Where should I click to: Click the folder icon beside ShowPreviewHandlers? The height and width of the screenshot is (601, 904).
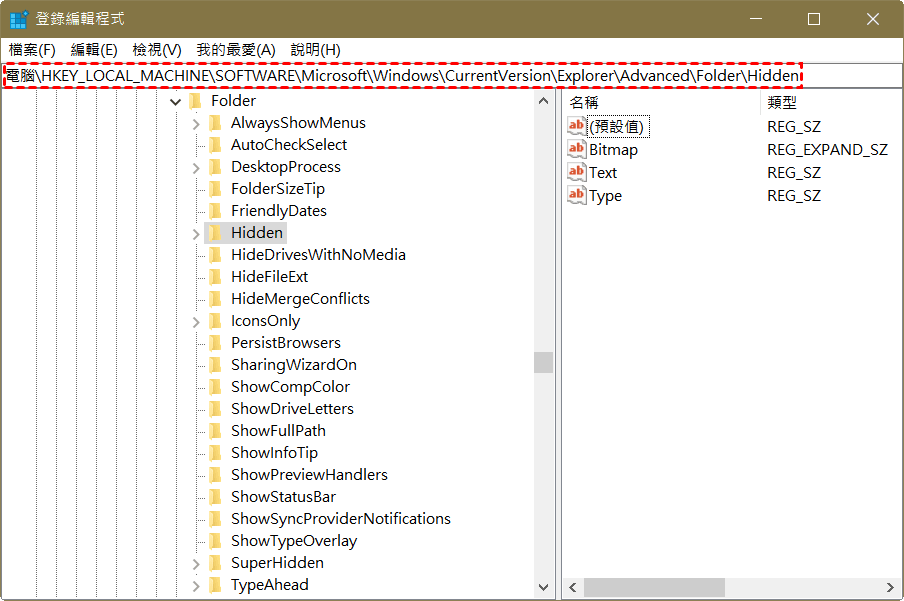(x=215, y=475)
